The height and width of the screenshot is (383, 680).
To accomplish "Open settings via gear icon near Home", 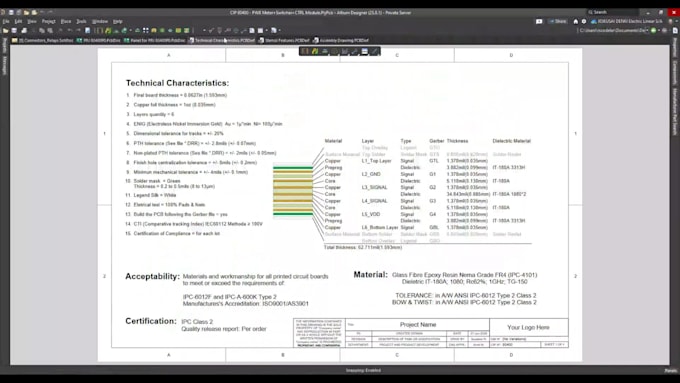I will click(584, 21).
